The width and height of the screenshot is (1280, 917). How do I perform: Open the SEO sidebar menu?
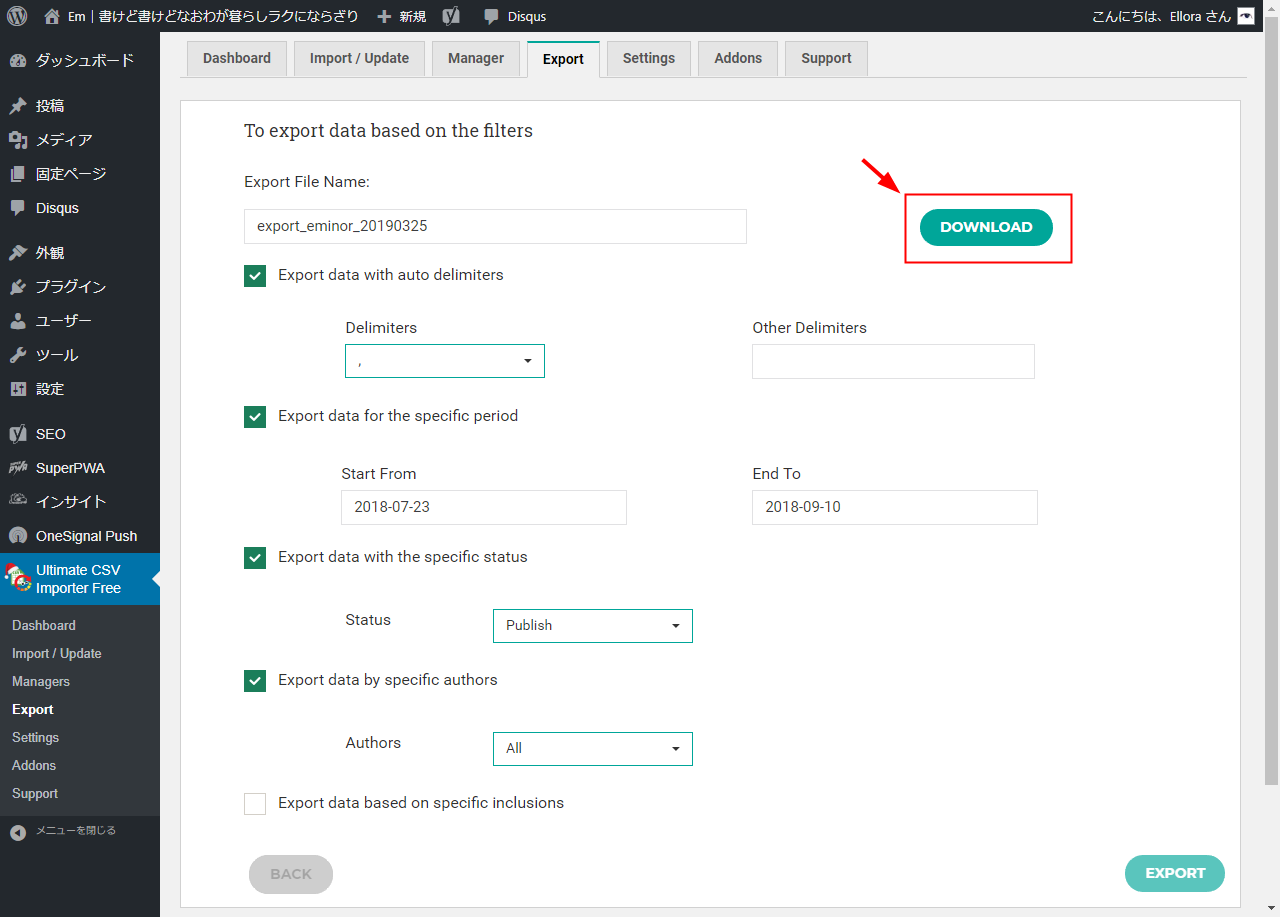coord(80,434)
